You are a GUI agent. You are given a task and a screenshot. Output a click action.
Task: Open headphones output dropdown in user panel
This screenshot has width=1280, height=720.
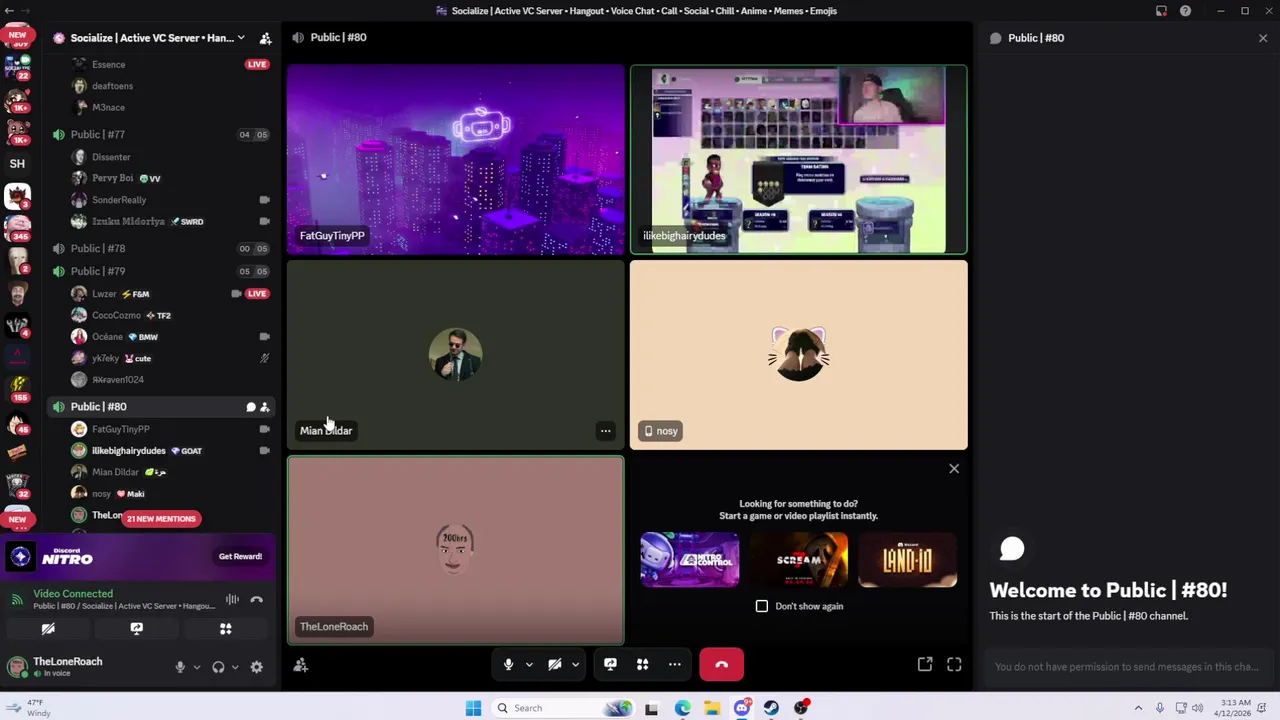[235, 667]
